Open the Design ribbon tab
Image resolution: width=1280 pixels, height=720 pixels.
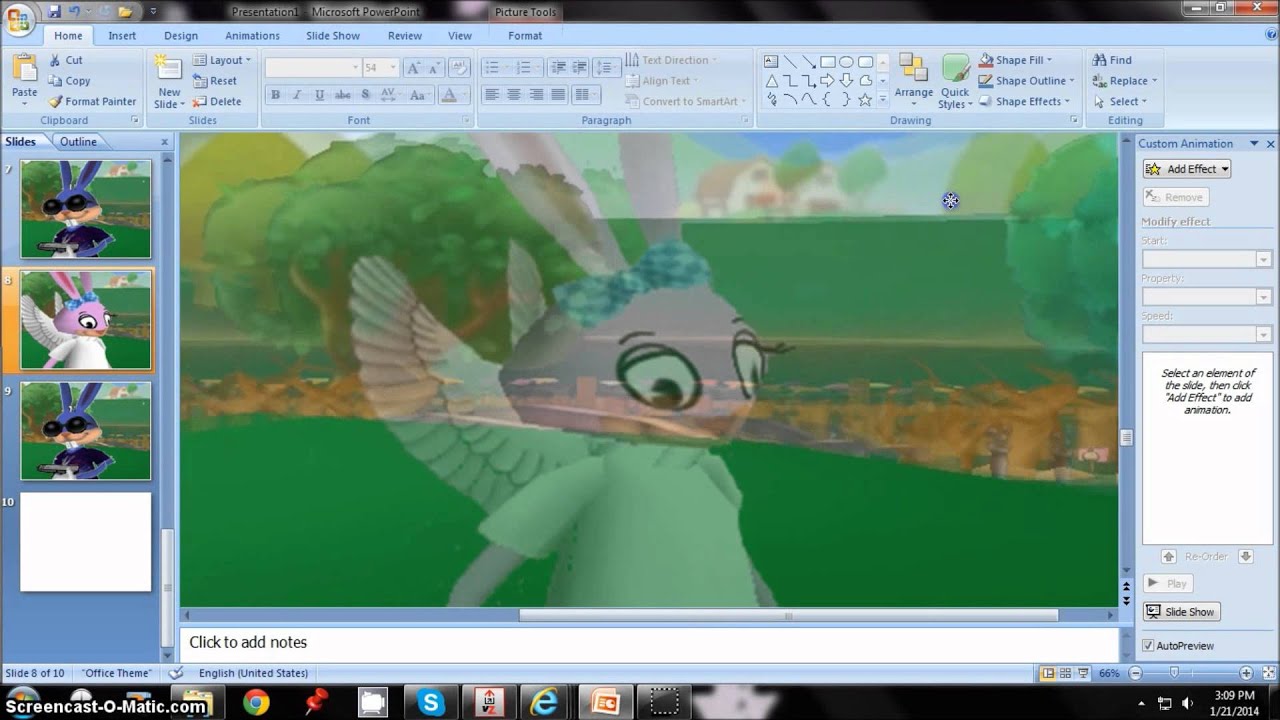pyautogui.click(x=181, y=35)
